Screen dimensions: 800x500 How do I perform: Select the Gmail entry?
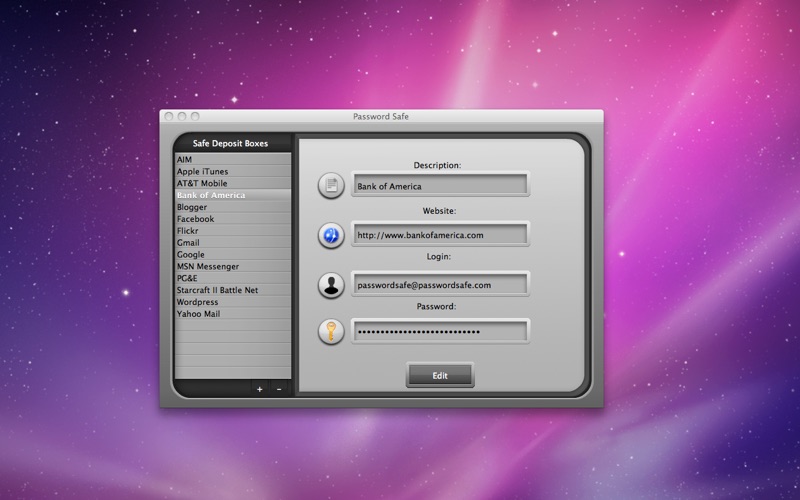232,243
